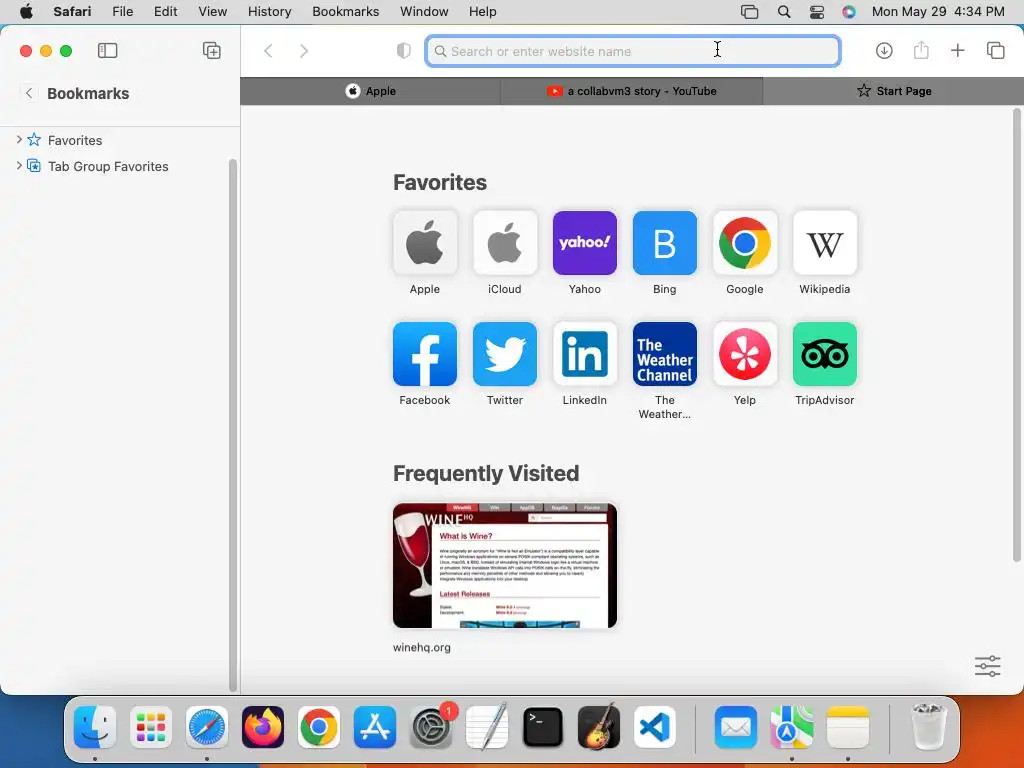The width and height of the screenshot is (1024, 768).
Task: Open the Edit menu
Action: coord(165,12)
